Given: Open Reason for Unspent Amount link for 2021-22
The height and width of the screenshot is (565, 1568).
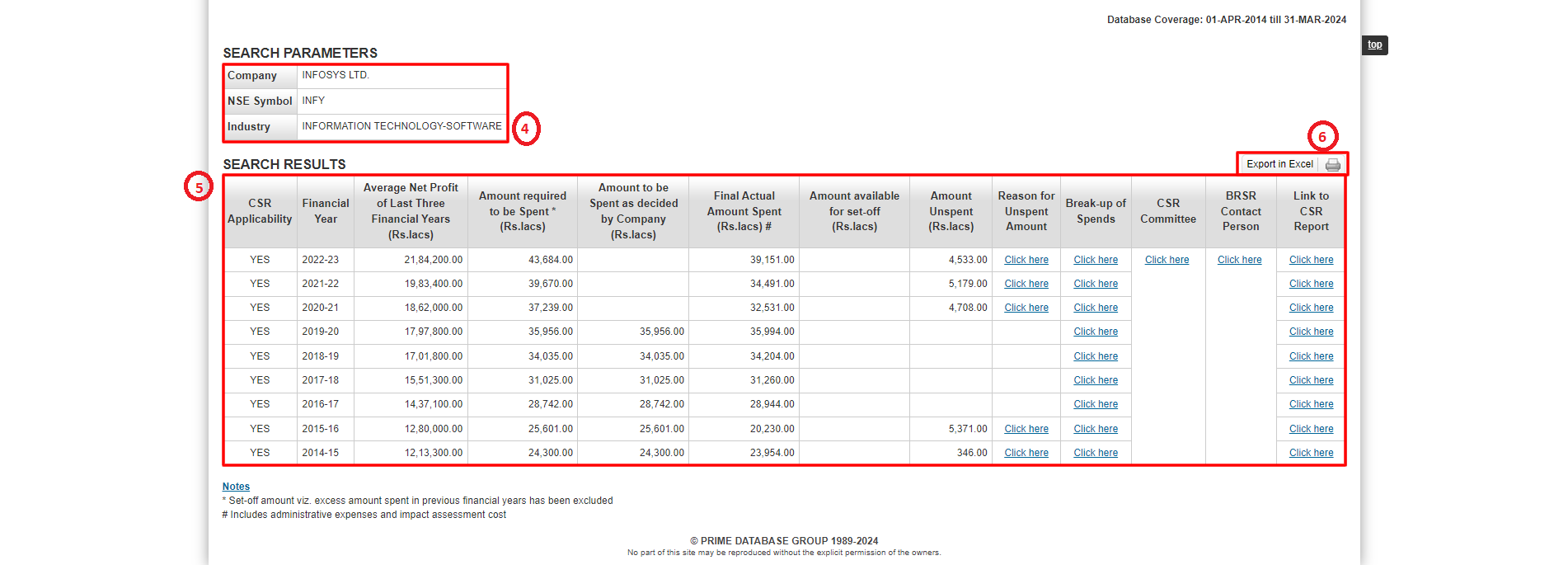Looking at the screenshot, I should click(1026, 284).
